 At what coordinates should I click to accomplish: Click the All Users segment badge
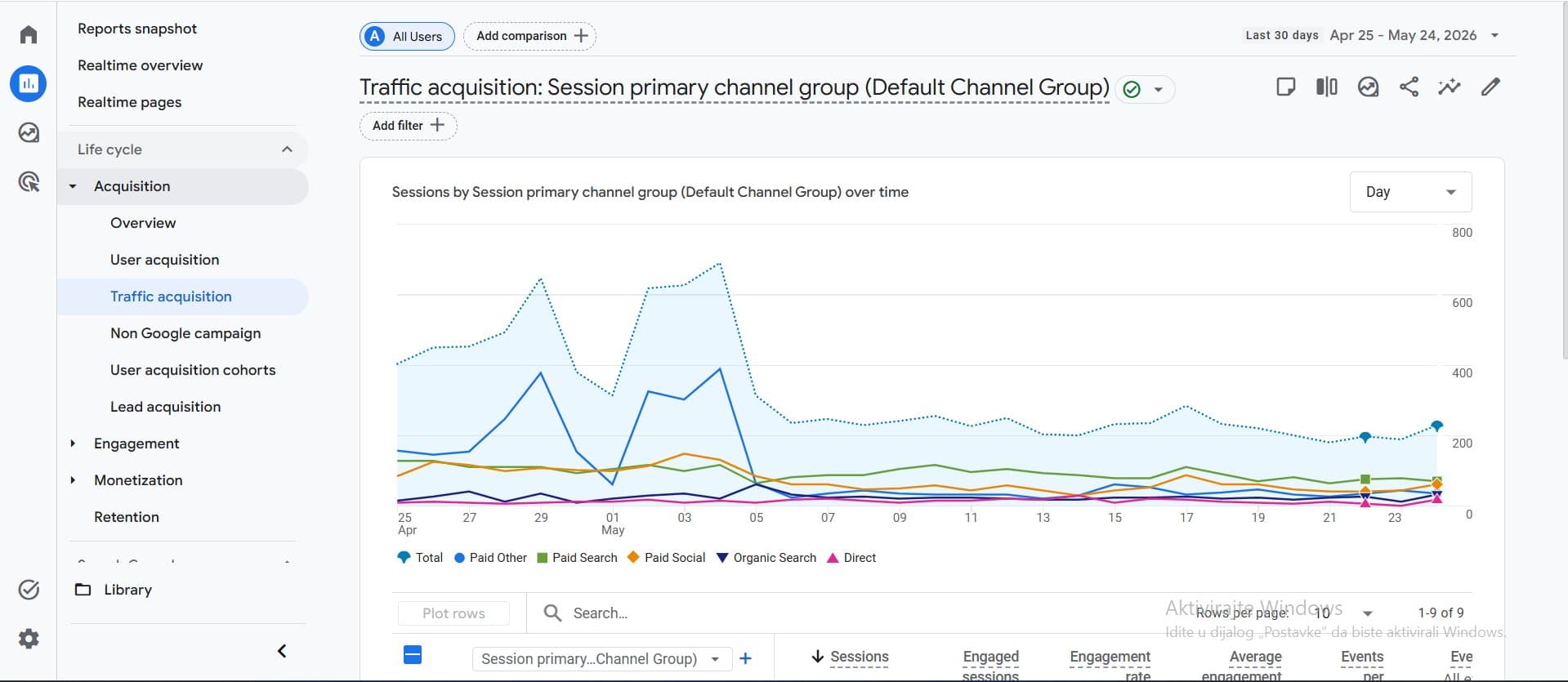click(407, 36)
